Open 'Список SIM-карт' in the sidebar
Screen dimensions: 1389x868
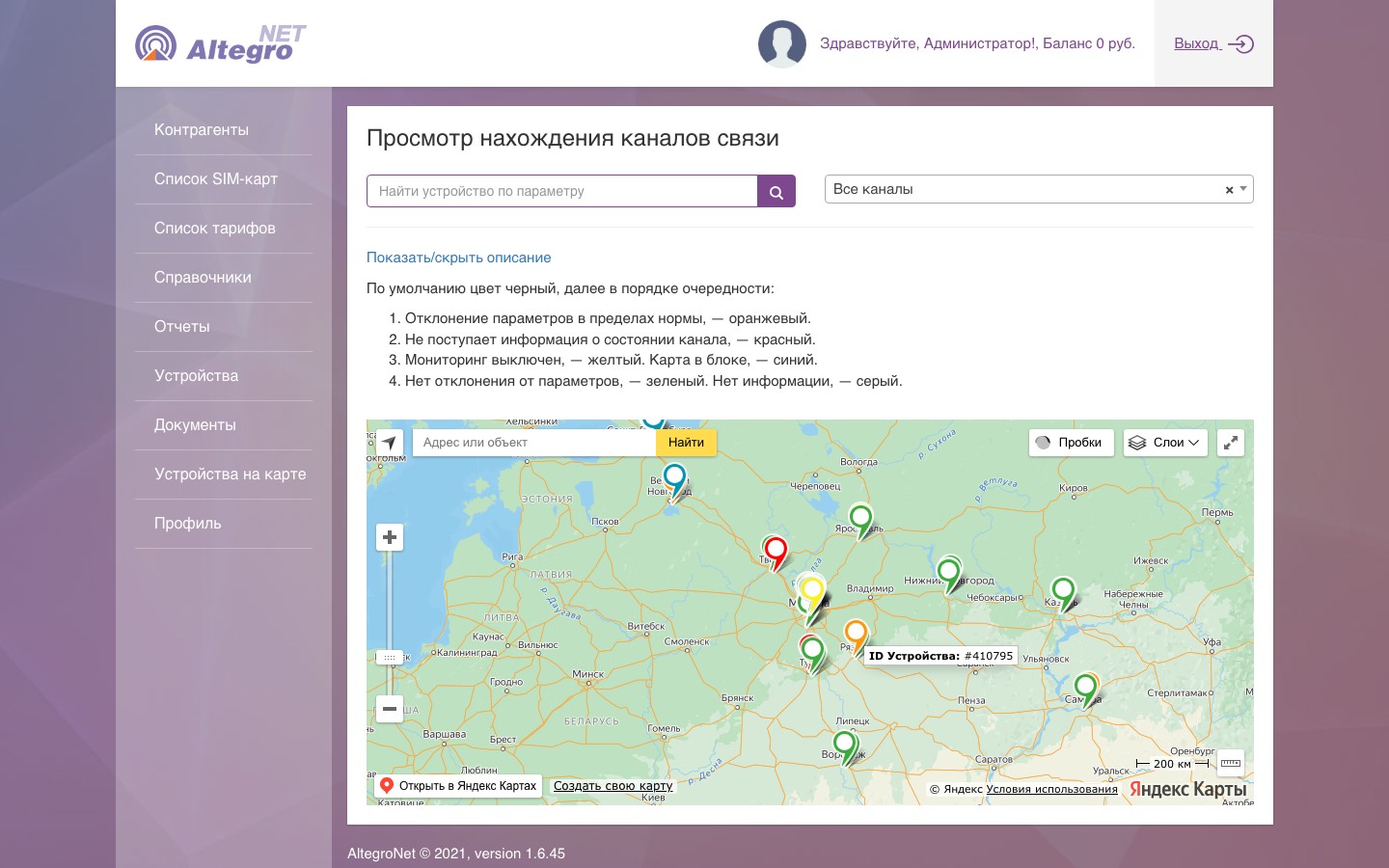pyautogui.click(x=216, y=179)
